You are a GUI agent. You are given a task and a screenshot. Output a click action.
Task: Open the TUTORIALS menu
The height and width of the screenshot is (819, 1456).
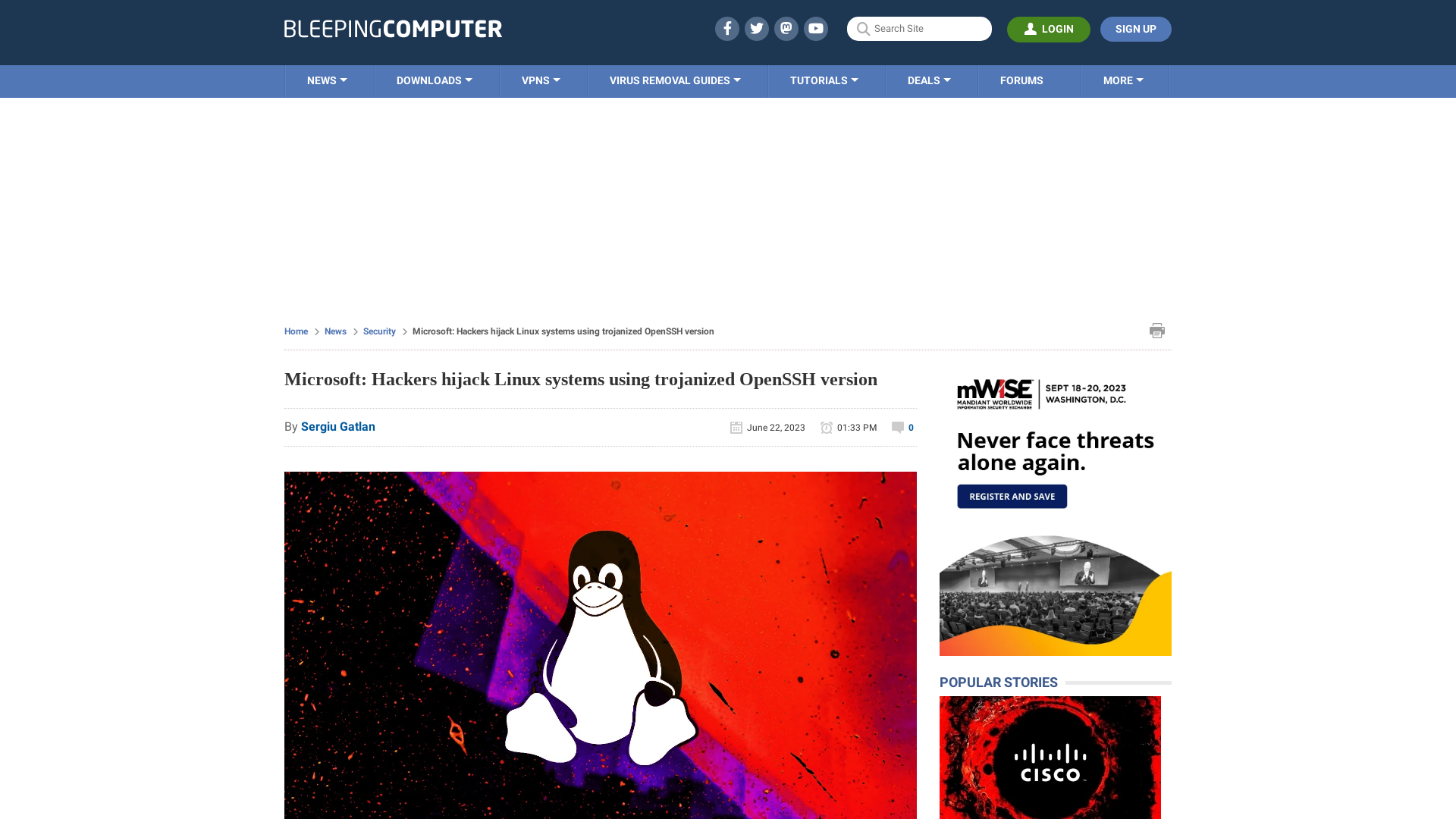click(823, 80)
